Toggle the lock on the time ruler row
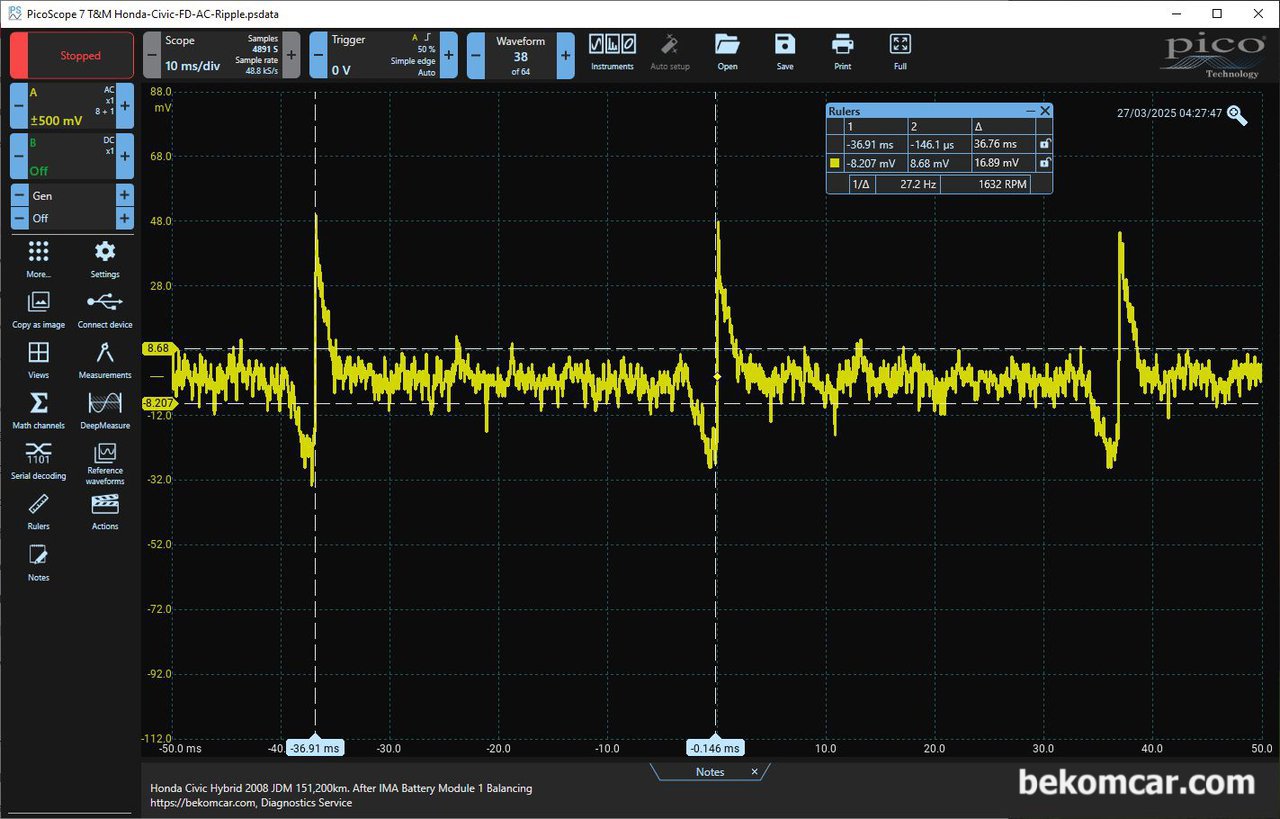This screenshot has height=819, width=1280. click(1044, 144)
